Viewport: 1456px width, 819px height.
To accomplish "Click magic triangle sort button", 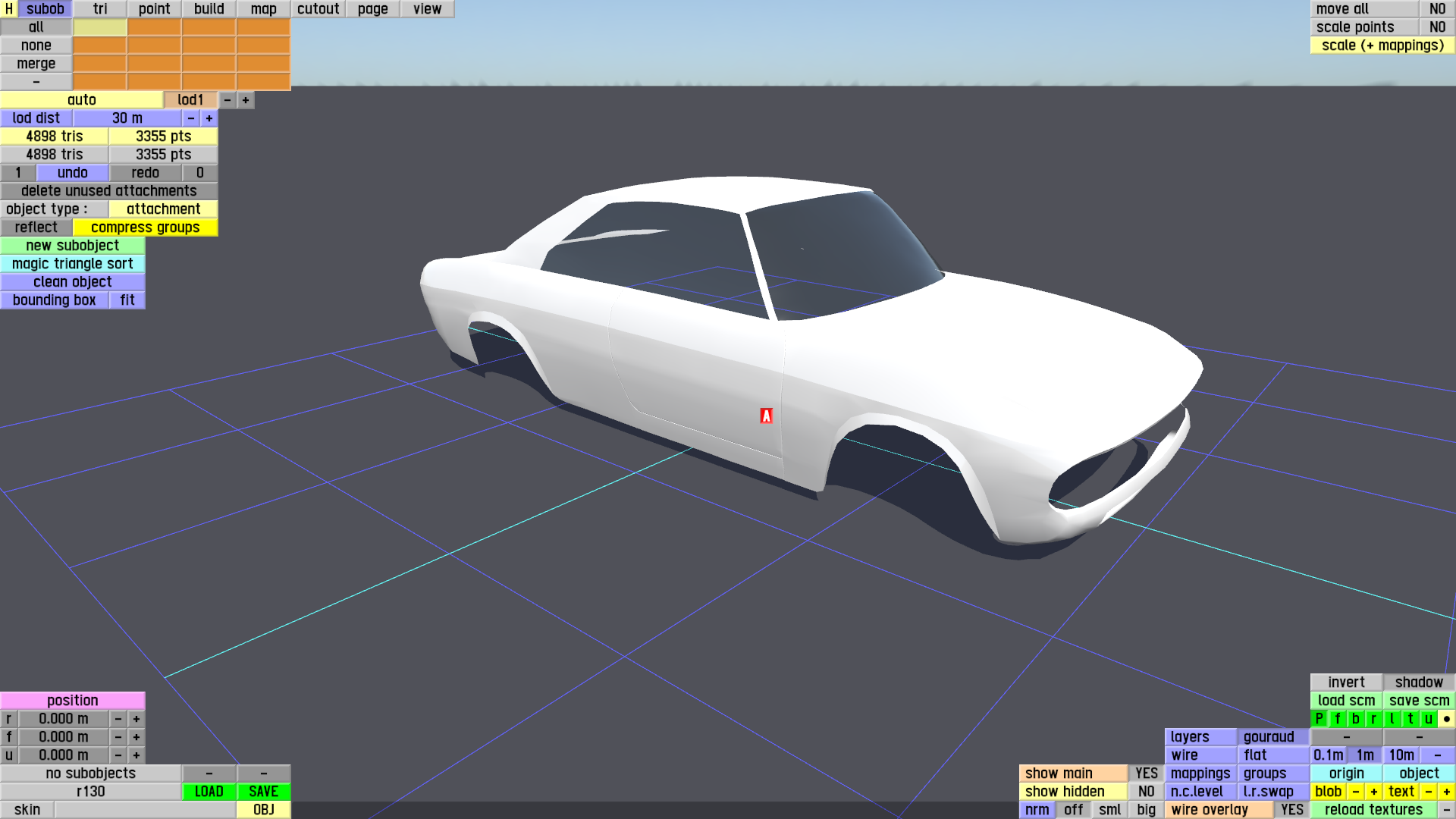I will pos(72,264).
